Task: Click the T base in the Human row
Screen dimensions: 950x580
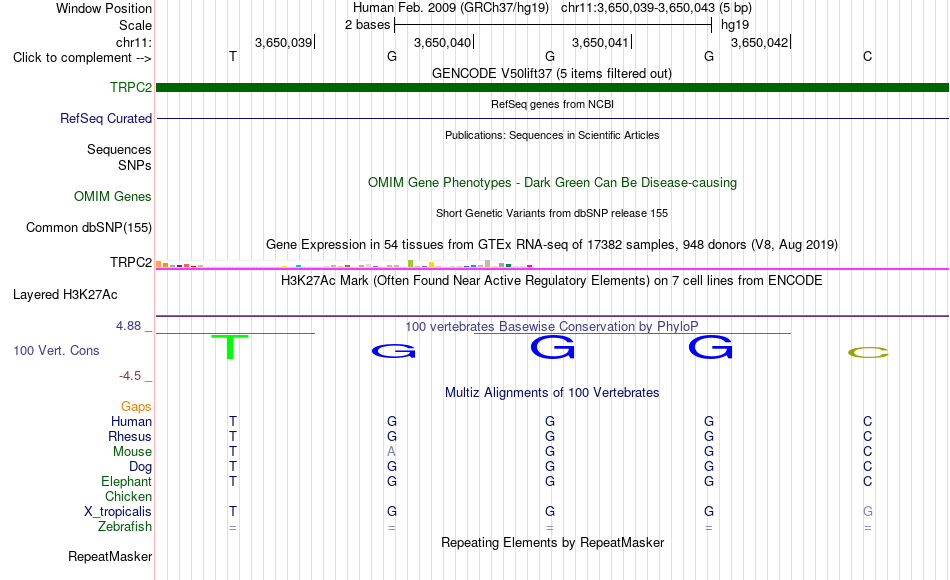Action: click(233, 421)
